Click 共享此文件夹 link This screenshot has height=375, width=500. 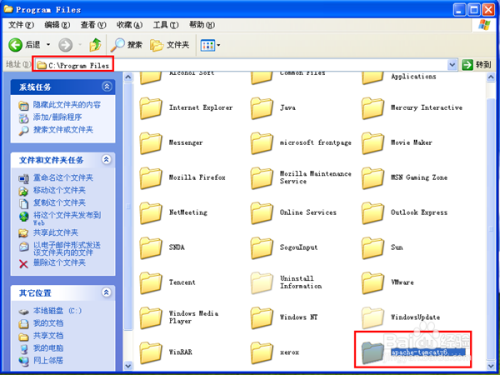point(55,233)
